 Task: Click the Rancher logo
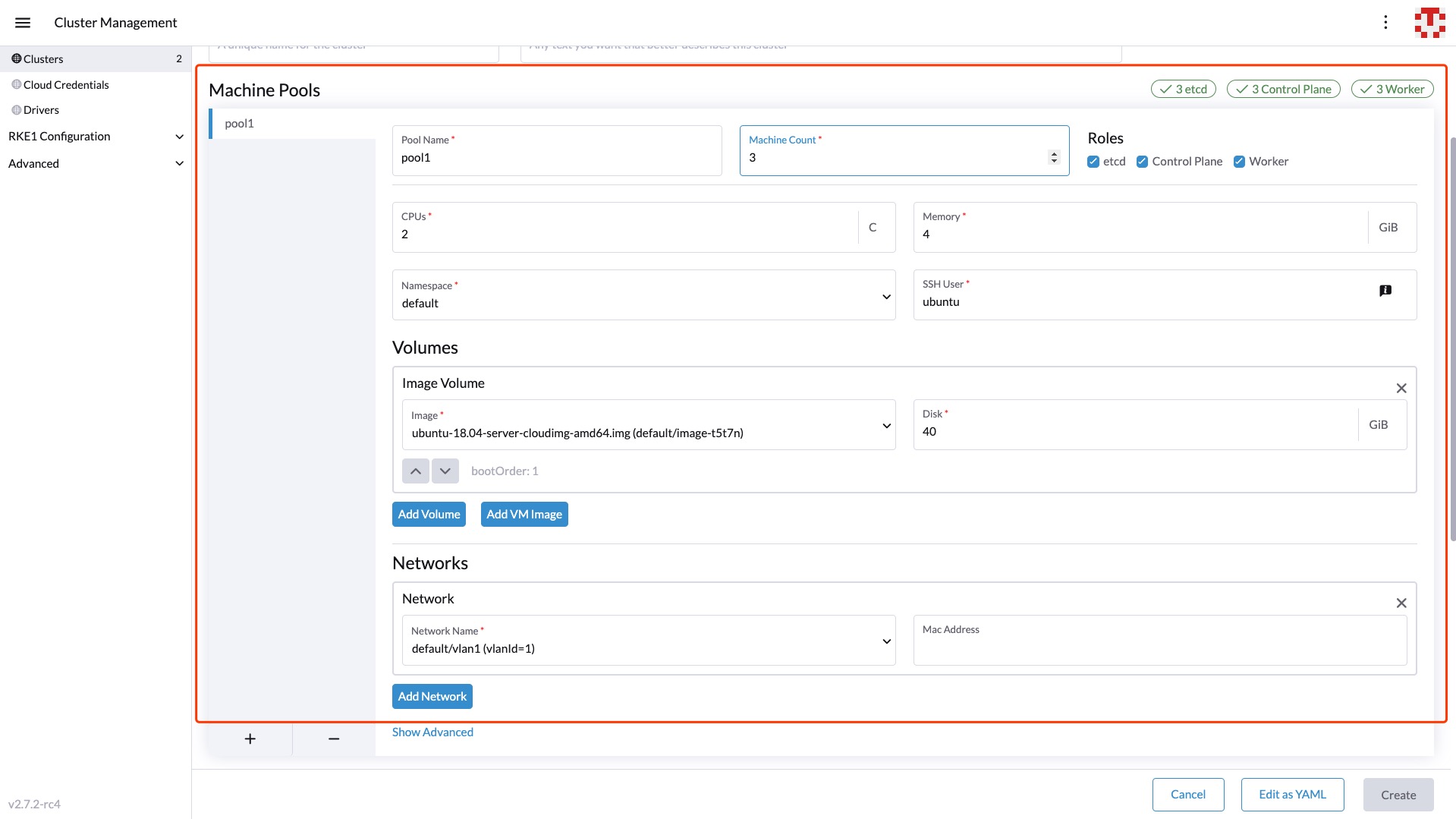coord(1429,22)
